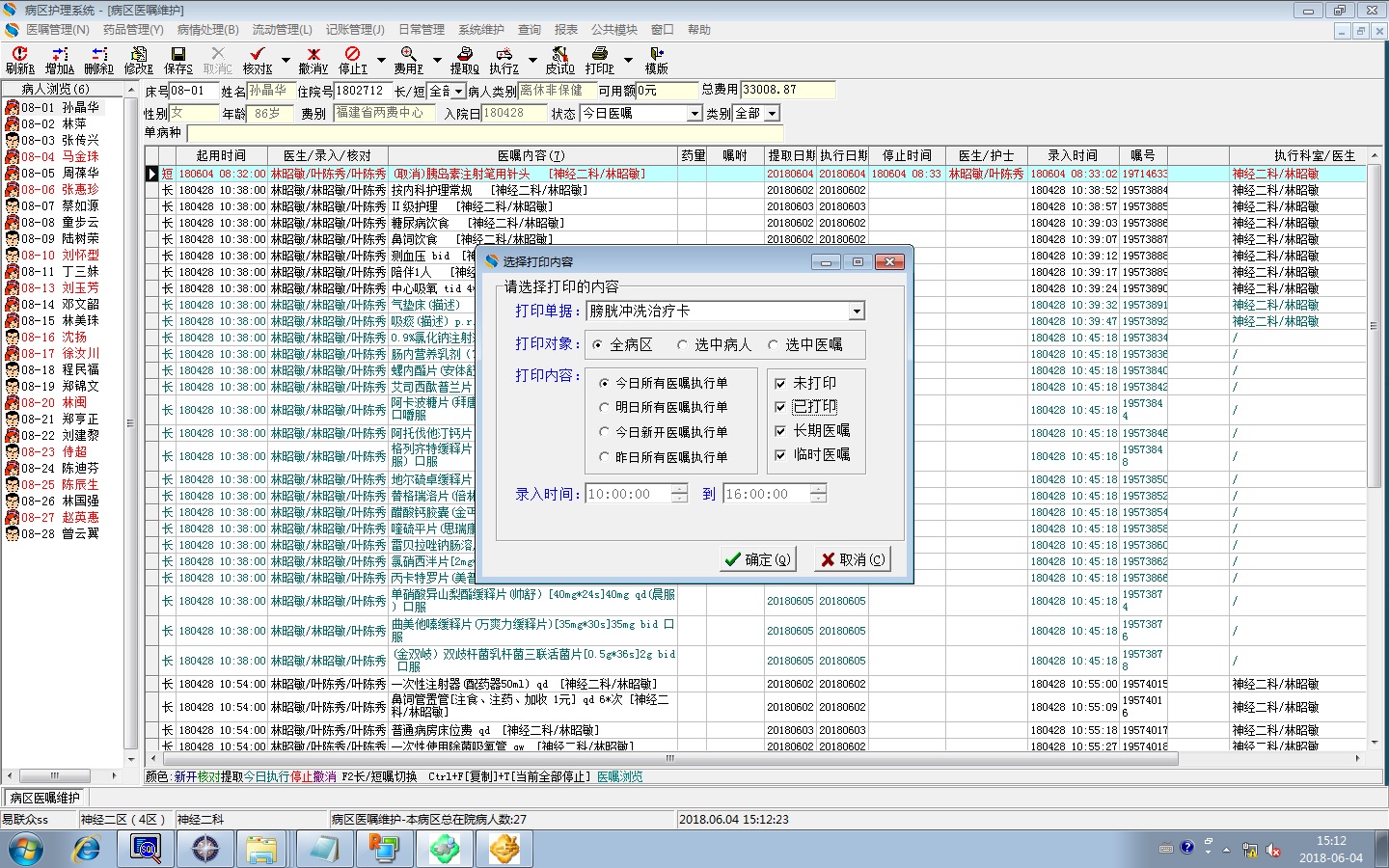Click the 确定(Q) confirm button
Viewport: 1389px width, 868px height.
click(757, 559)
